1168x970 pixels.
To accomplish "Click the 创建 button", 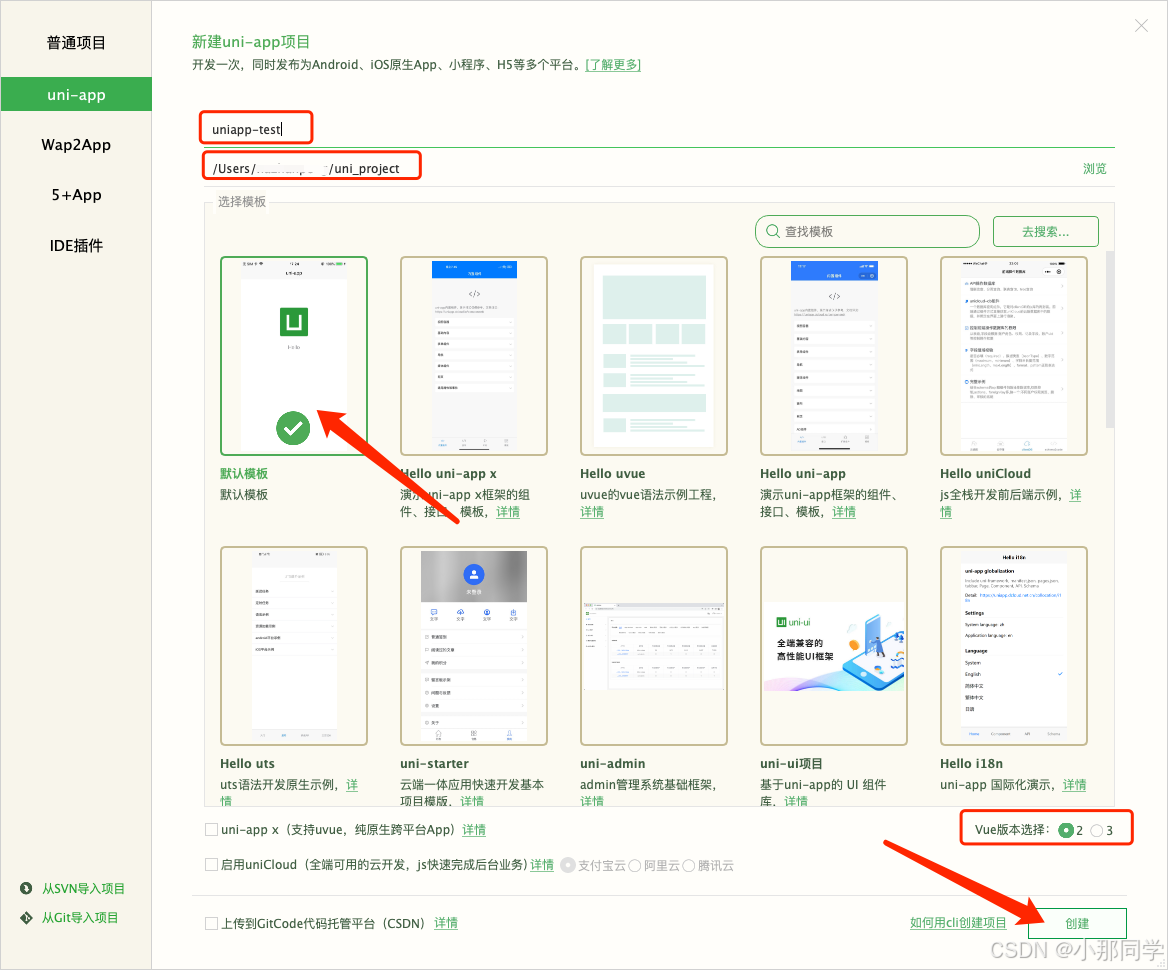I will [1077, 923].
